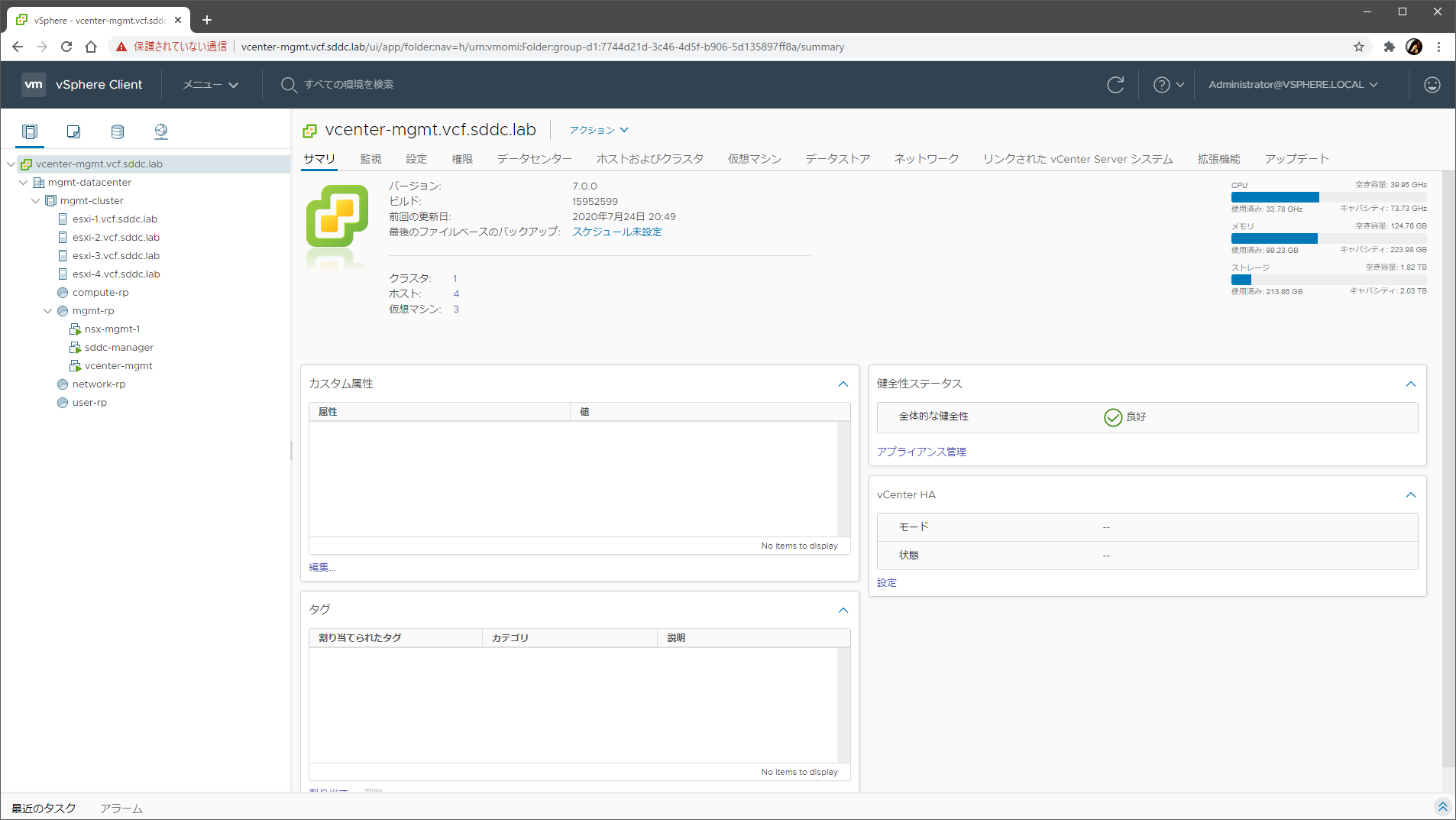The width and height of the screenshot is (1456, 820).
Task: Collapse the カスタム属性 panel
Action: tap(843, 384)
